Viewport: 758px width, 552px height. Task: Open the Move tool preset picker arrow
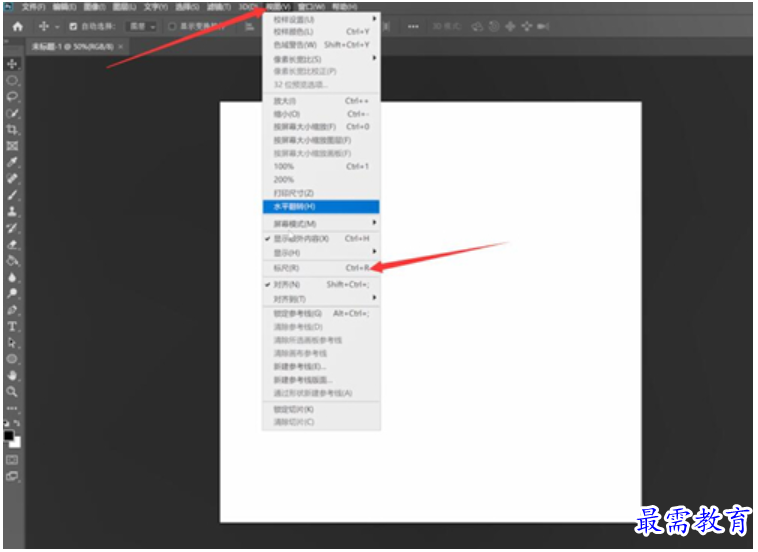(57, 27)
